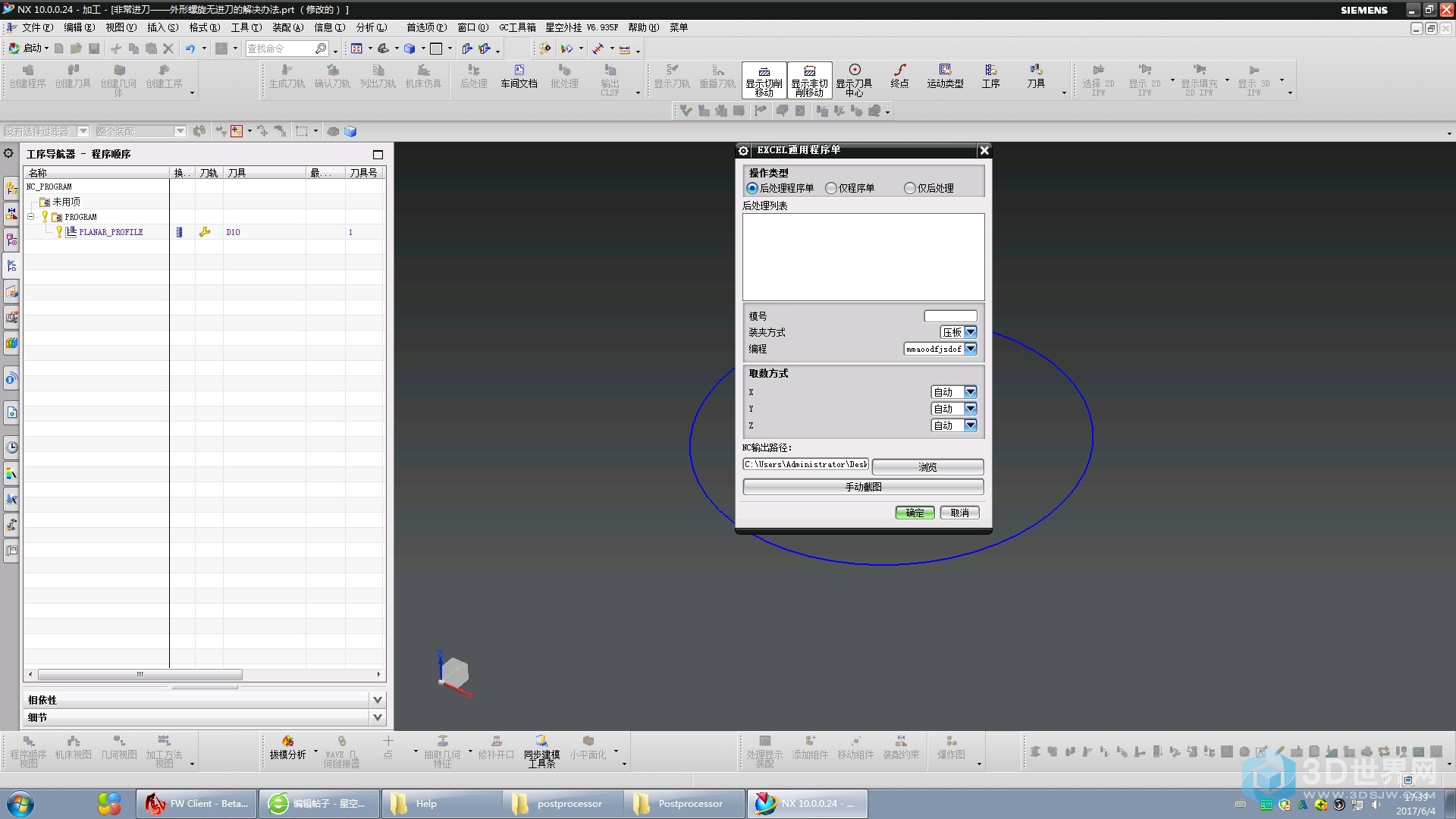Click the 名称 column header
This screenshot has width=1456, height=819.
point(96,173)
